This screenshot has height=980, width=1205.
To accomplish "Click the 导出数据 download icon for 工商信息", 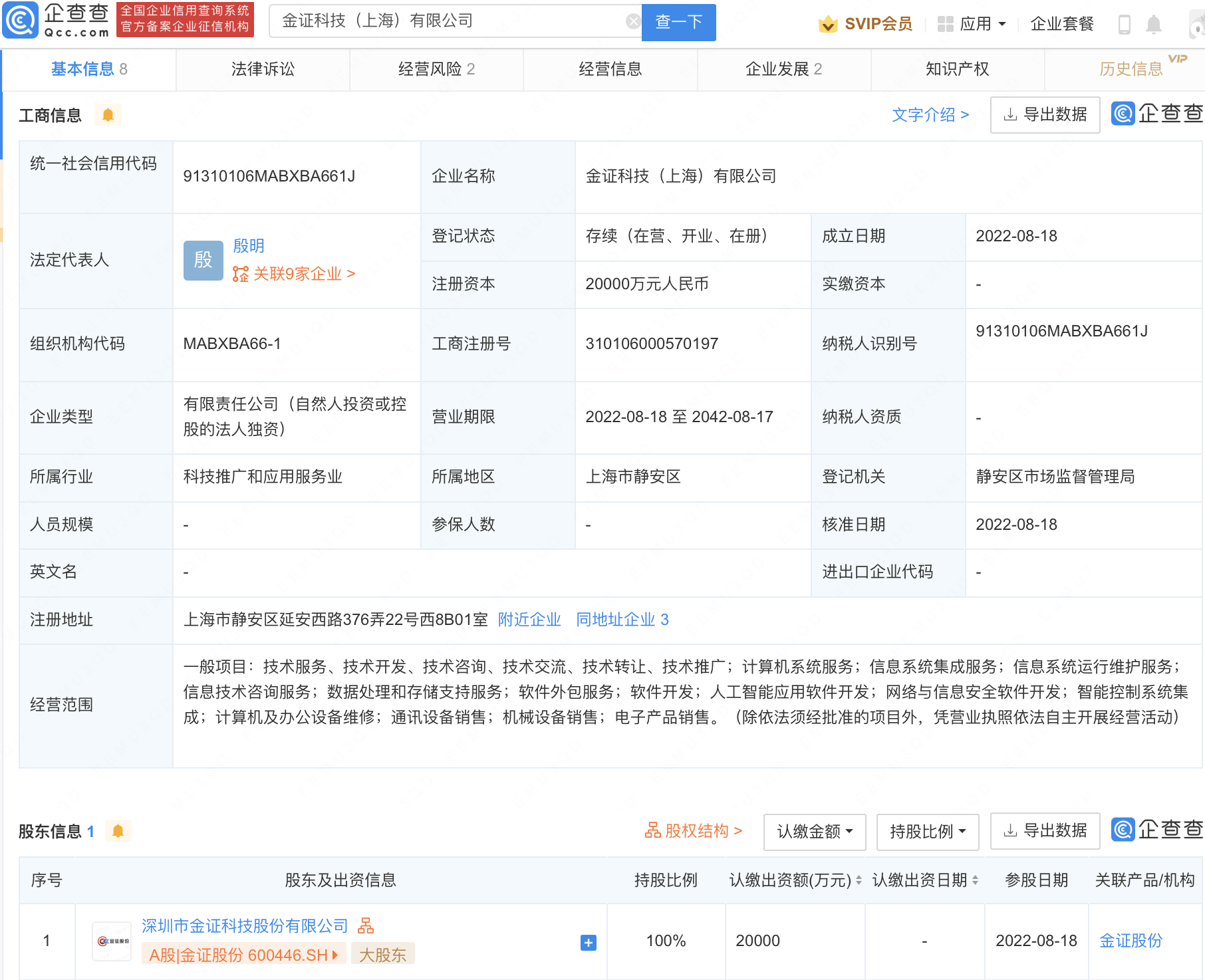I will coord(1010,114).
